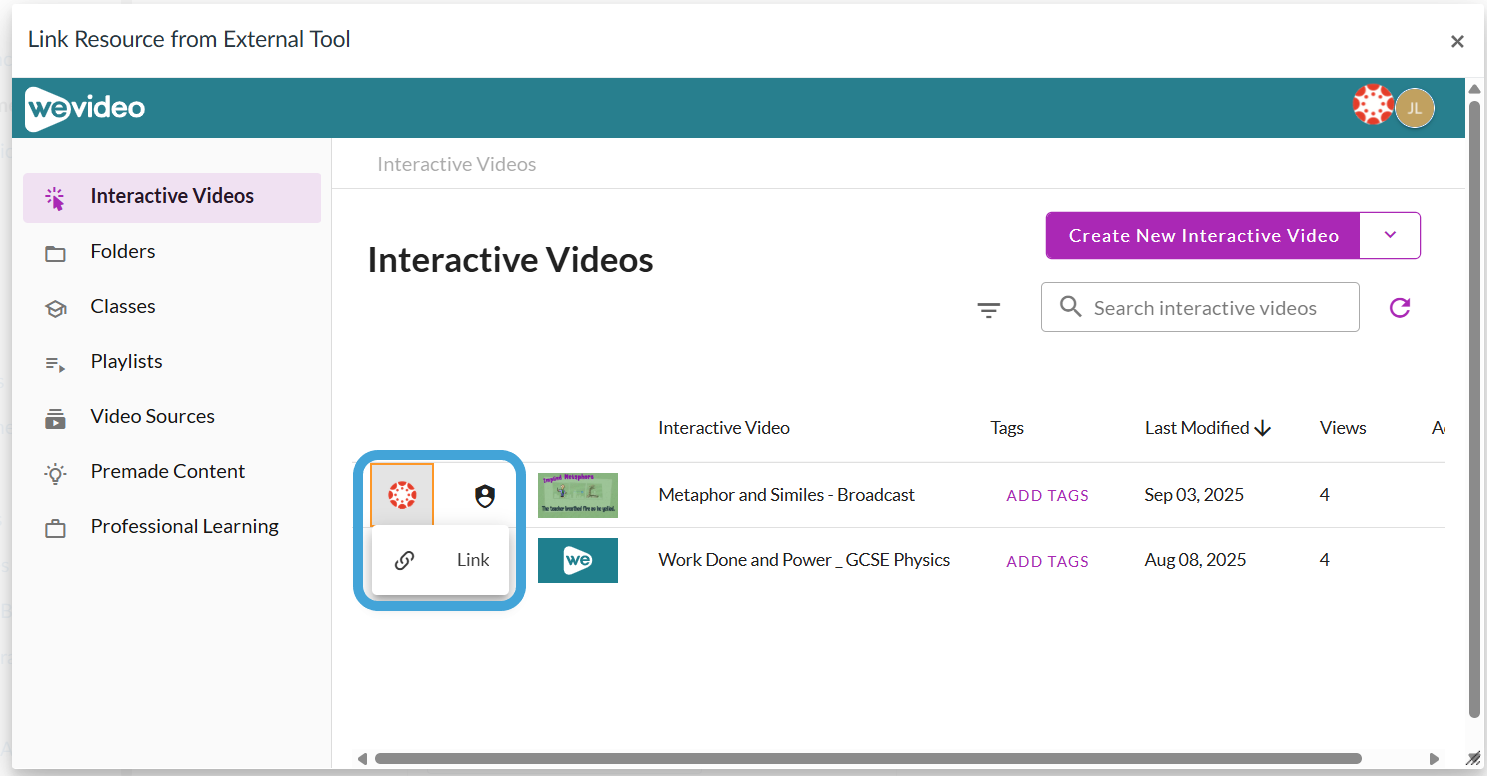Click the Canvas share icon on Metaphor row
Image resolution: width=1487 pixels, height=776 pixels.
pos(402,495)
